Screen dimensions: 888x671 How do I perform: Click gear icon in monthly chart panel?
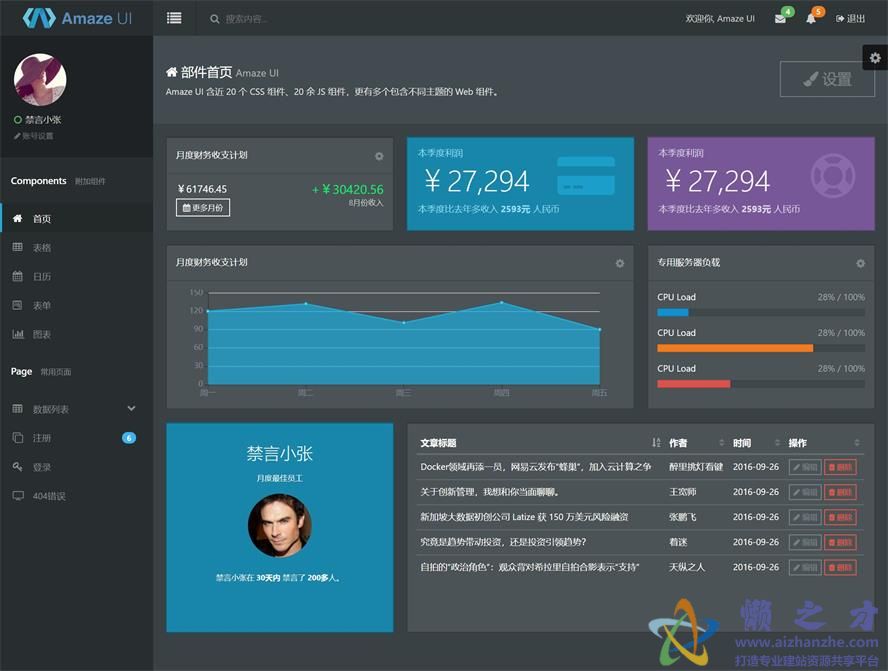coord(619,263)
